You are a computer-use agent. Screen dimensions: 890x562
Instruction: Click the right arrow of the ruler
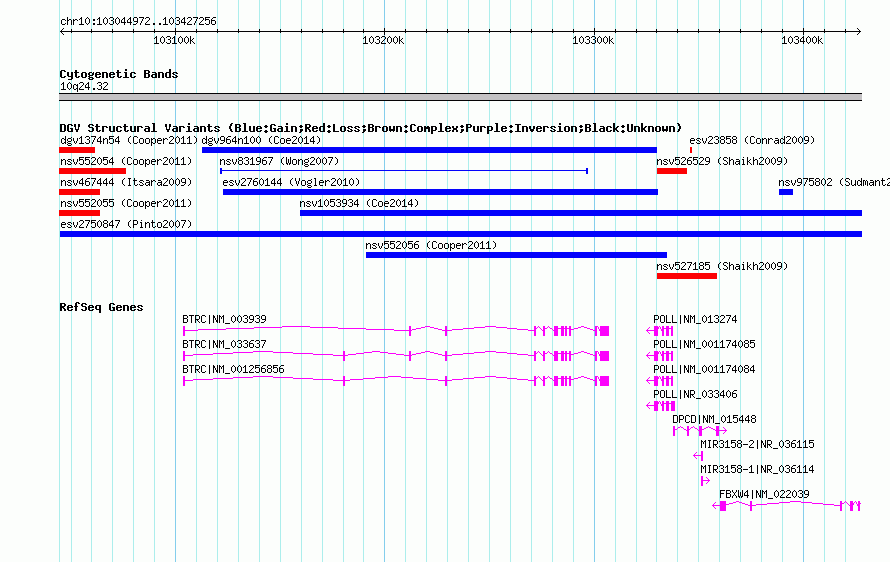point(859,31)
